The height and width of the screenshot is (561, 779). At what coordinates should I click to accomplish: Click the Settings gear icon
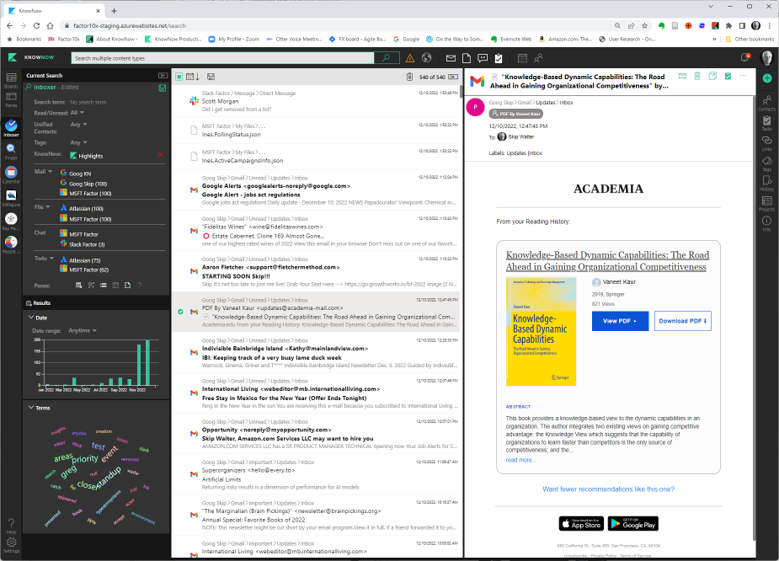11,545
